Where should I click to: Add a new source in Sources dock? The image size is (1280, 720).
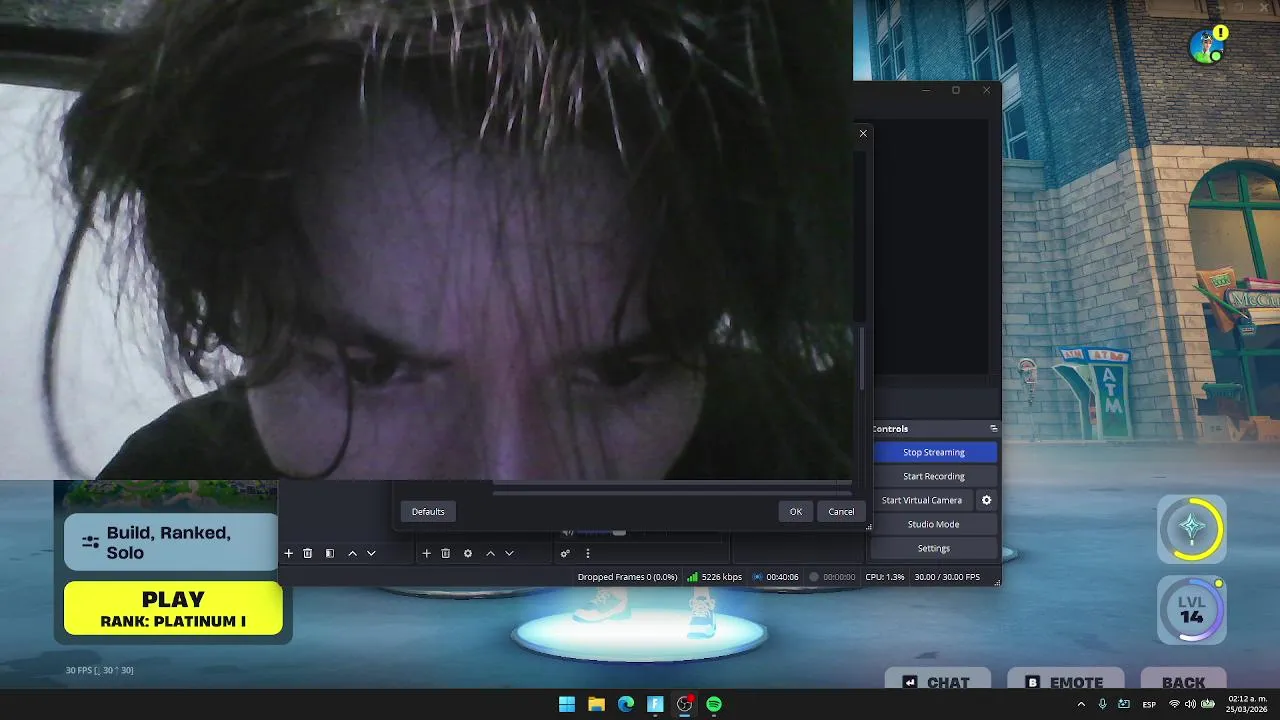[427, 553]
